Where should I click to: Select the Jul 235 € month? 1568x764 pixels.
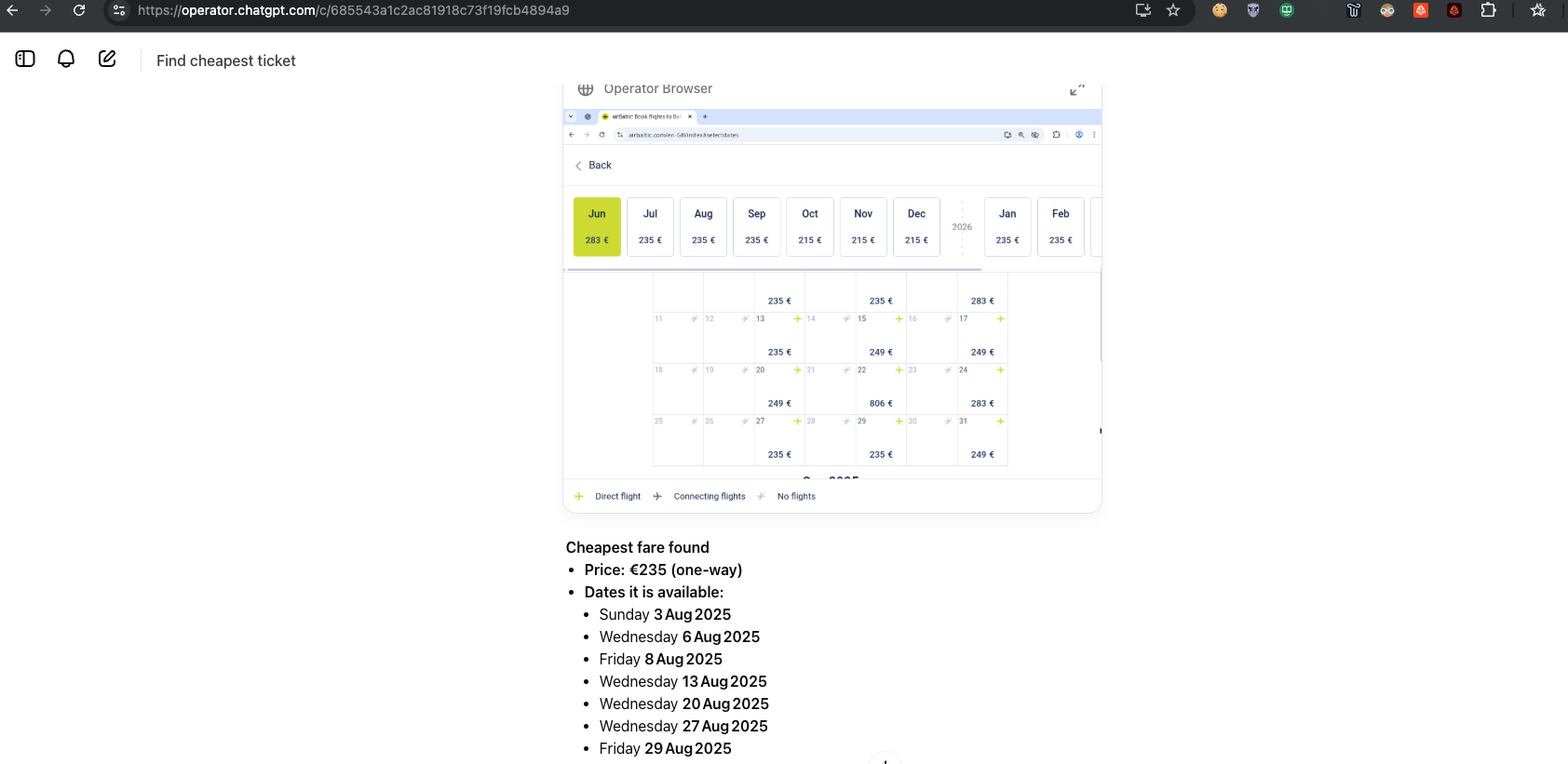pyautogui.click(x=650, y=227)
